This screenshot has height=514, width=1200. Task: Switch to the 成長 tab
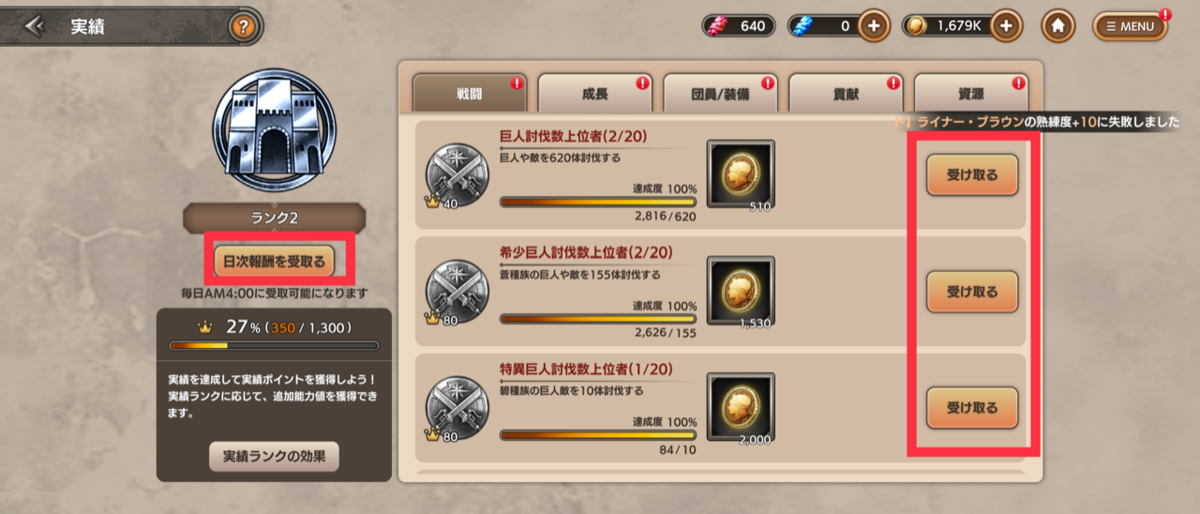tap(595, 94)
